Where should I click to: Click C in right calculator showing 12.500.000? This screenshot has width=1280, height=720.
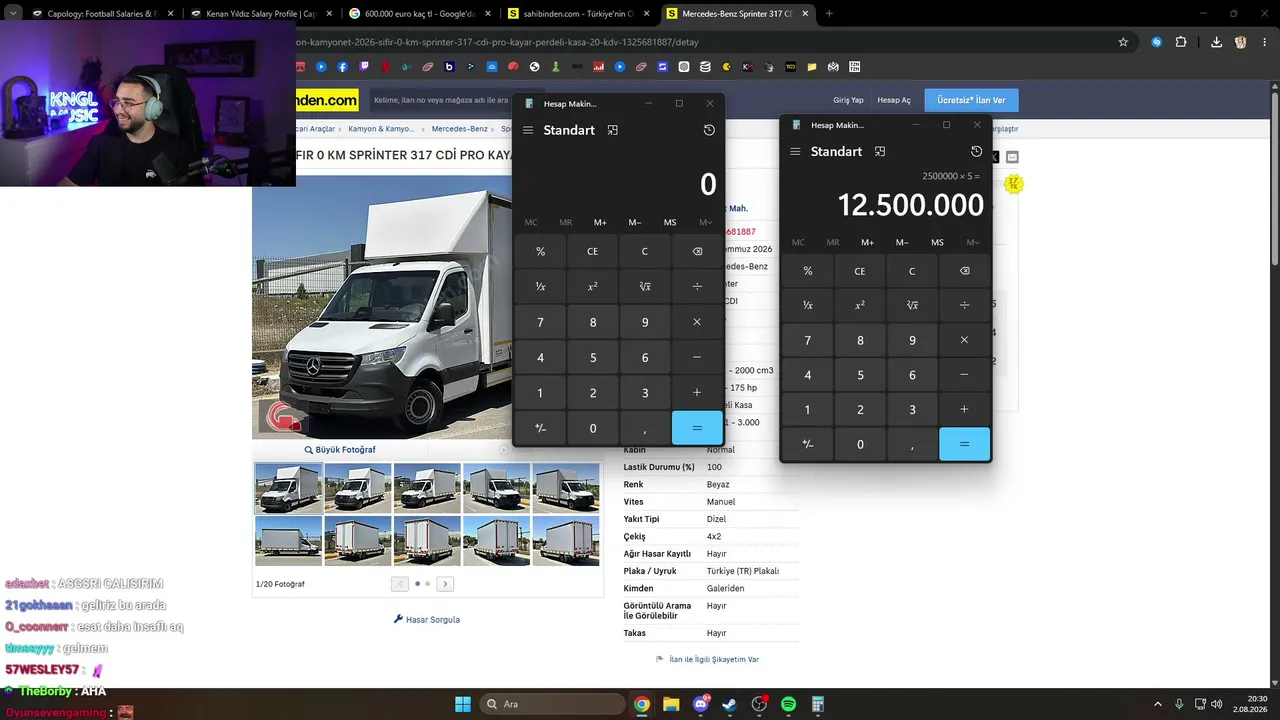pyautogui.click(x=912, y=271)
